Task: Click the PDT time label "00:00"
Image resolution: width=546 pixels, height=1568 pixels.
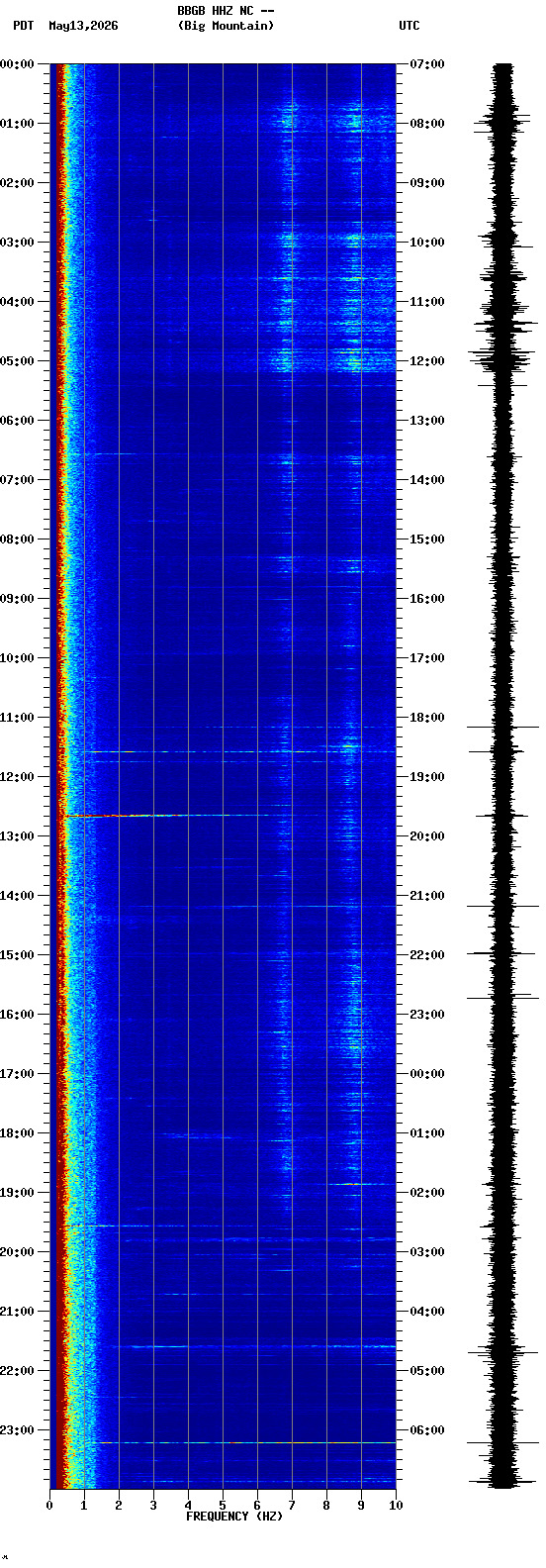Action: [18, 64]
